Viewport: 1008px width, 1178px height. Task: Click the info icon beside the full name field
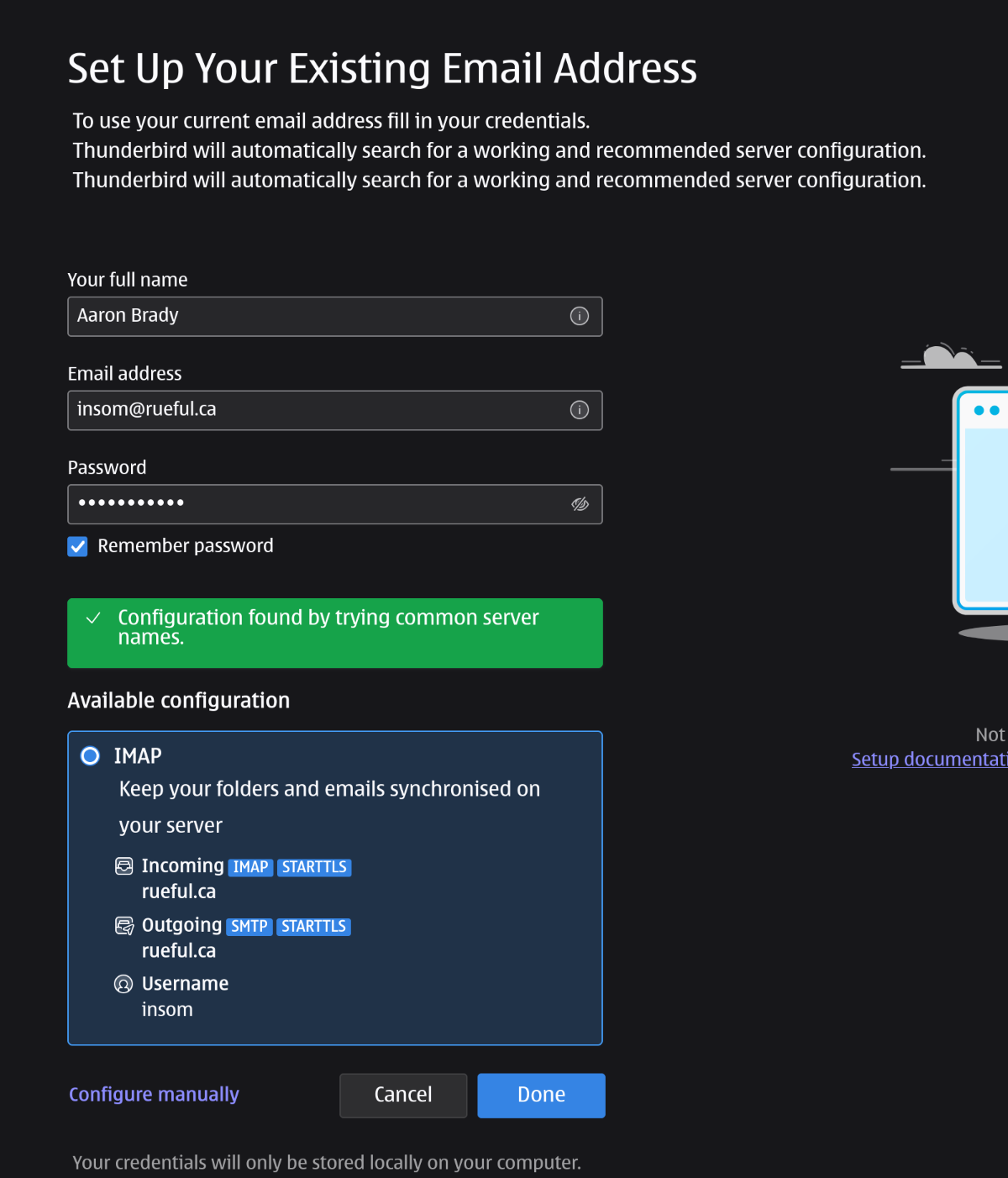[x=579, y=317]
